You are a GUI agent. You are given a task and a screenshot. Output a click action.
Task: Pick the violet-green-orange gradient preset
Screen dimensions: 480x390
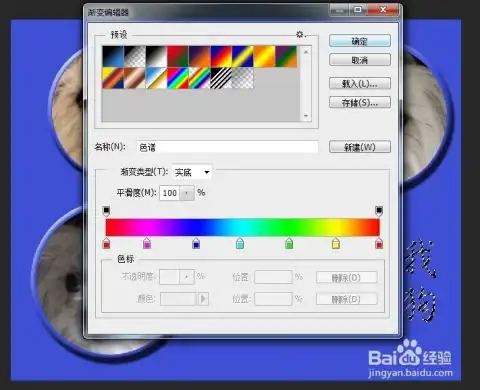click(x=286, y=56)
